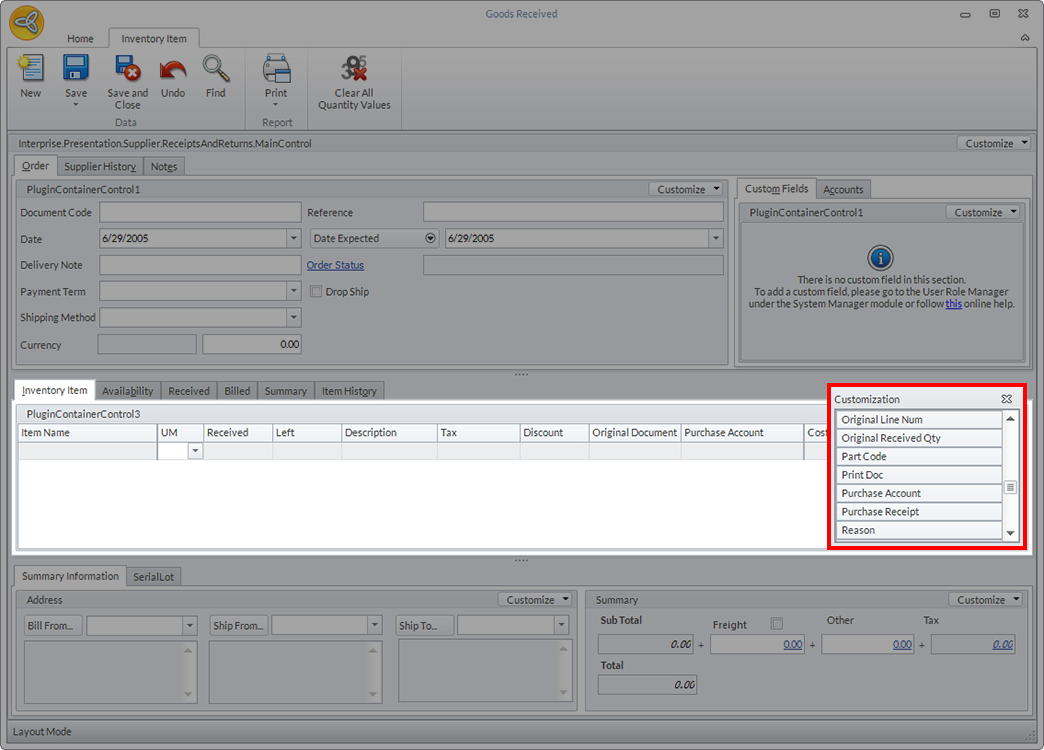Image resolution: width=1044 pixels, height=750 pixels.
Task: Click the Print icon
Action: click(276, 69)
